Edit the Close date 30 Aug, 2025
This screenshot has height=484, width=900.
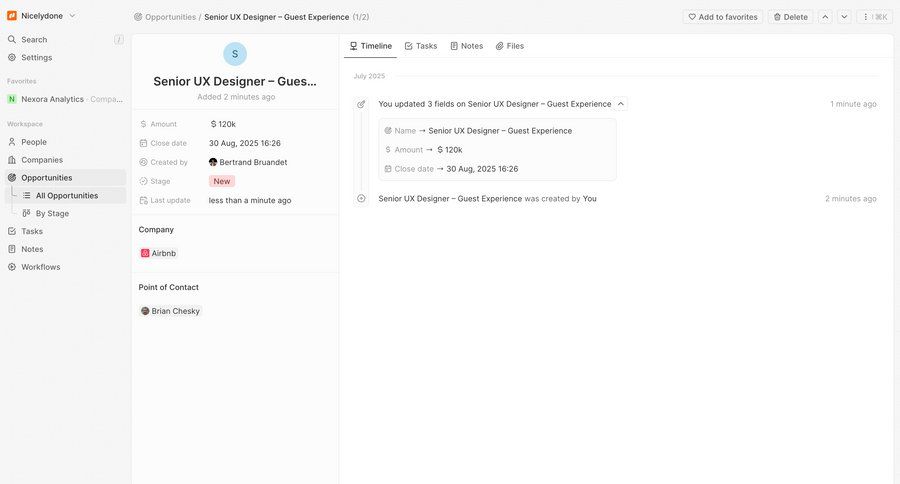tap(245, 143)
